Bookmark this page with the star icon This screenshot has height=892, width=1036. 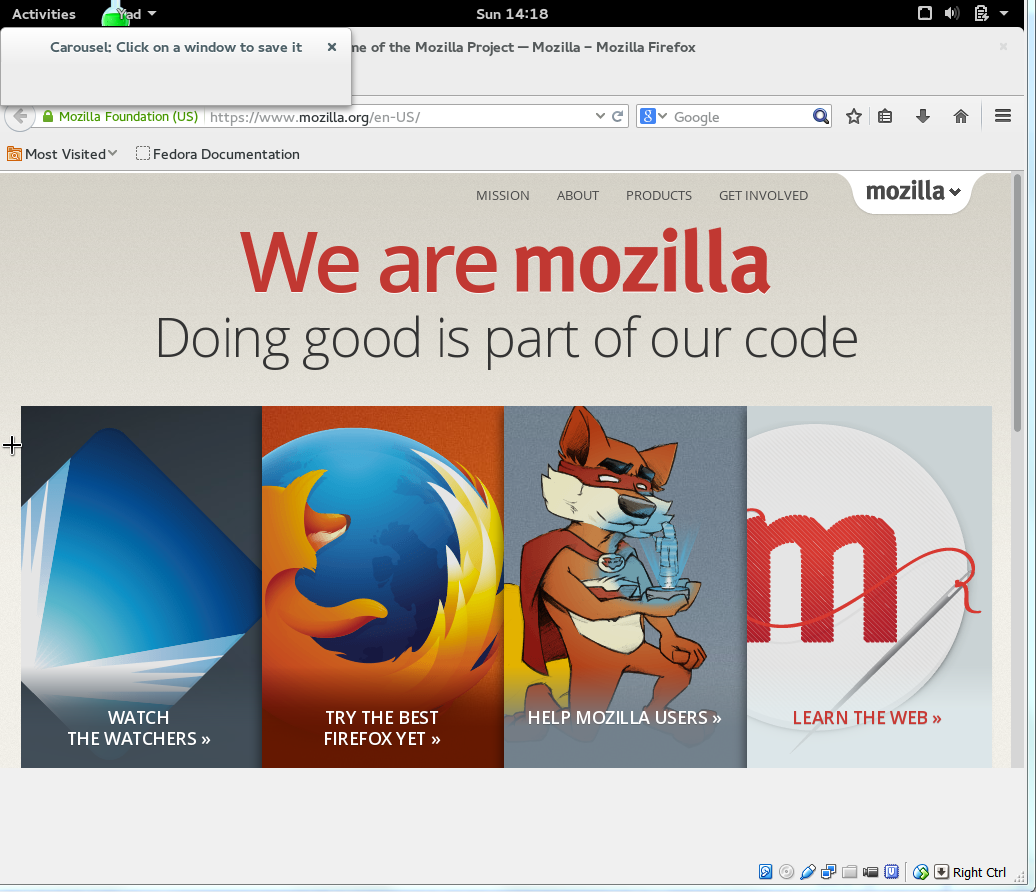[x=854, y=117]
